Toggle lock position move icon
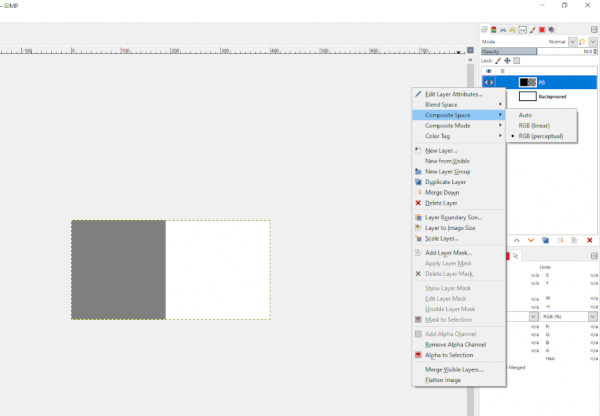 (x=507, y=60)
